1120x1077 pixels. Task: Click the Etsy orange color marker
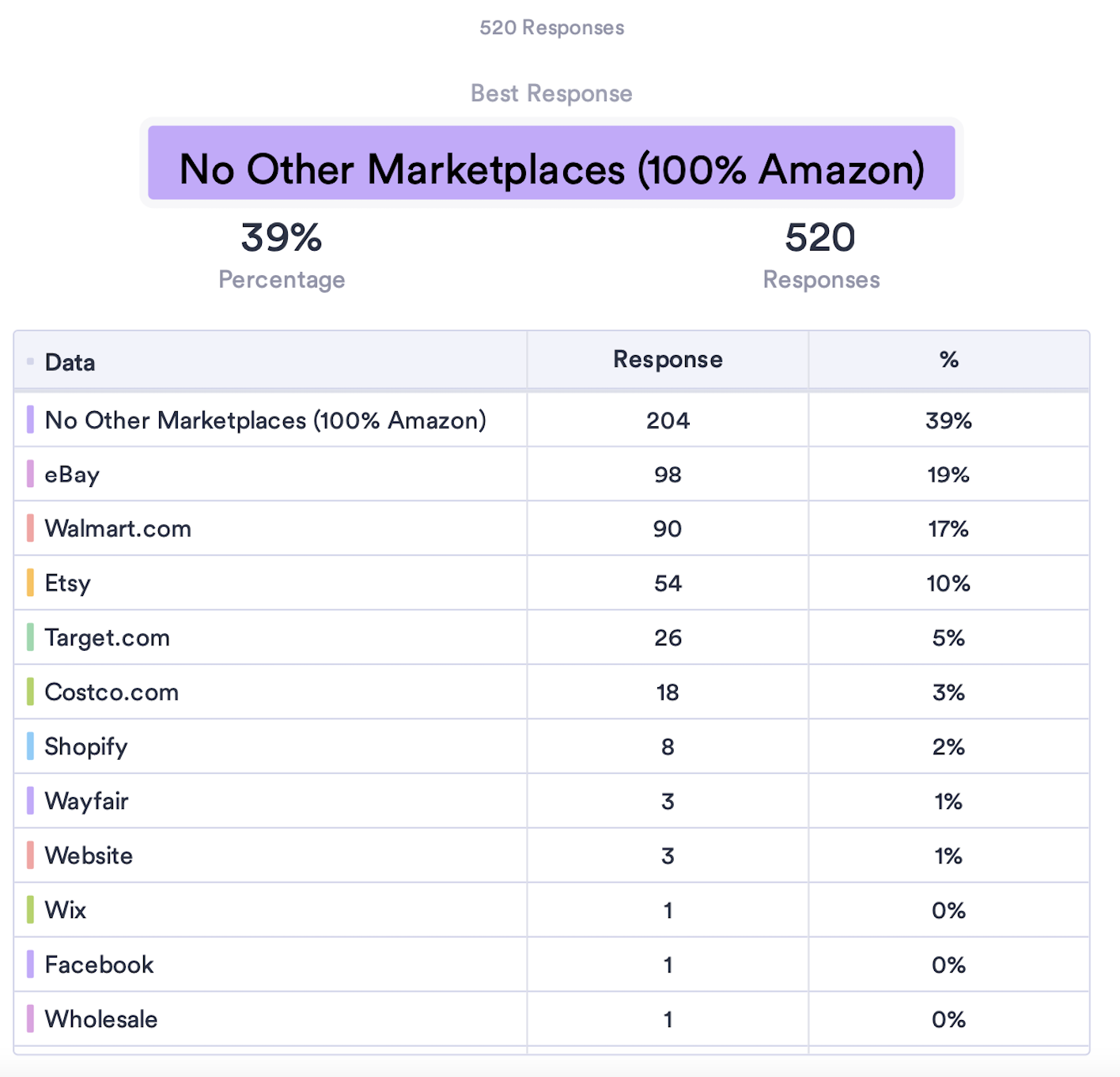click(30, 583)
